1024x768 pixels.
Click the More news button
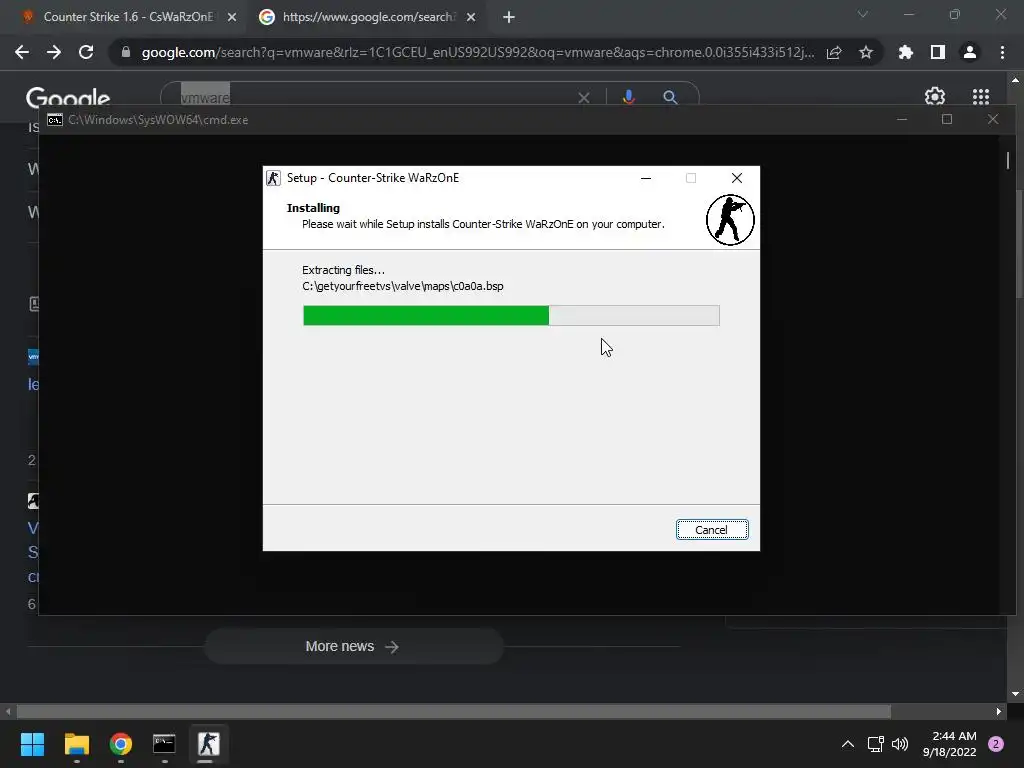click(354, 647)
